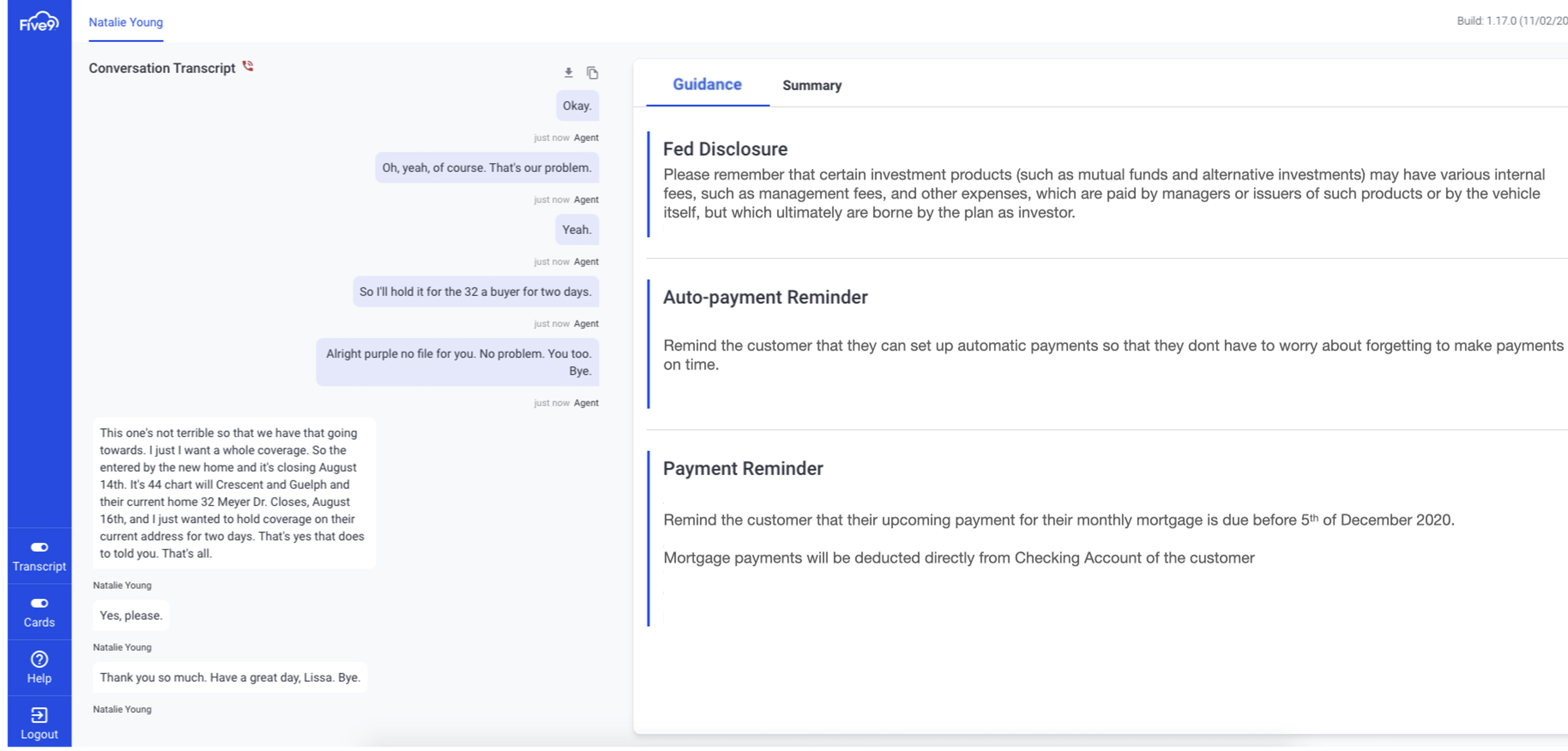
Task: Click the Help label text
Action: click(39, 679)
